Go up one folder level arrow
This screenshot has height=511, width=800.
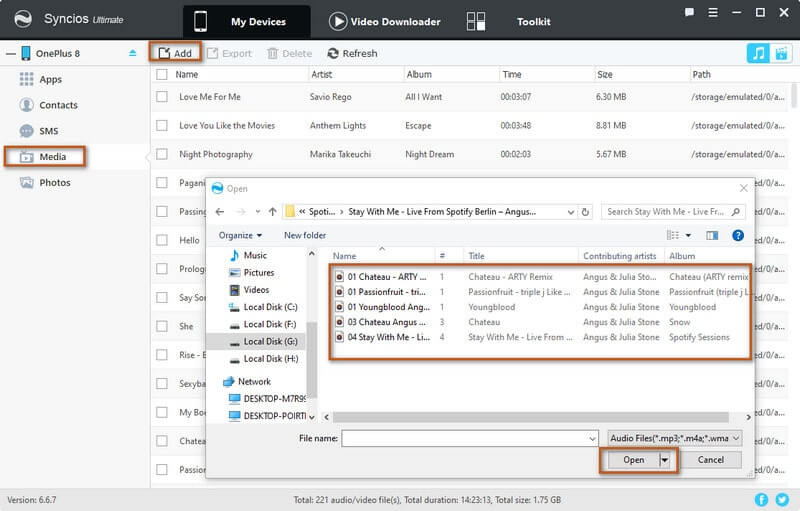[272, 212]
